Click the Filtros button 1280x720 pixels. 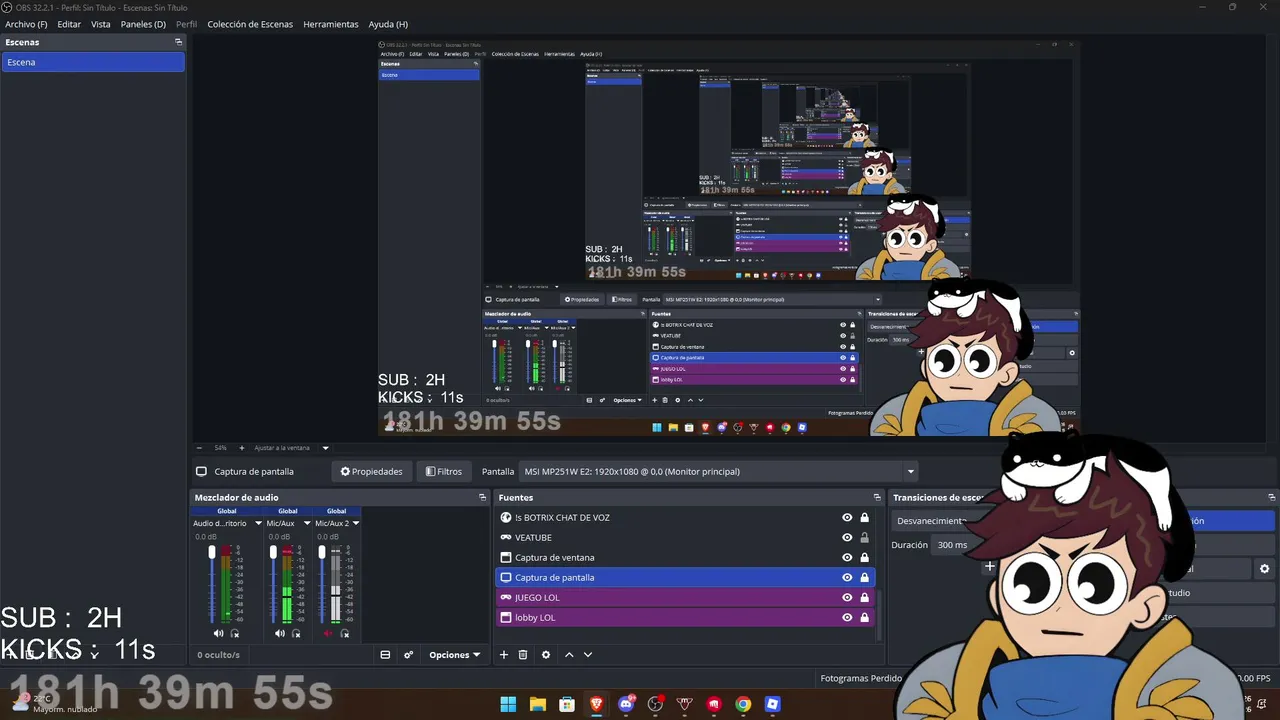444,471
